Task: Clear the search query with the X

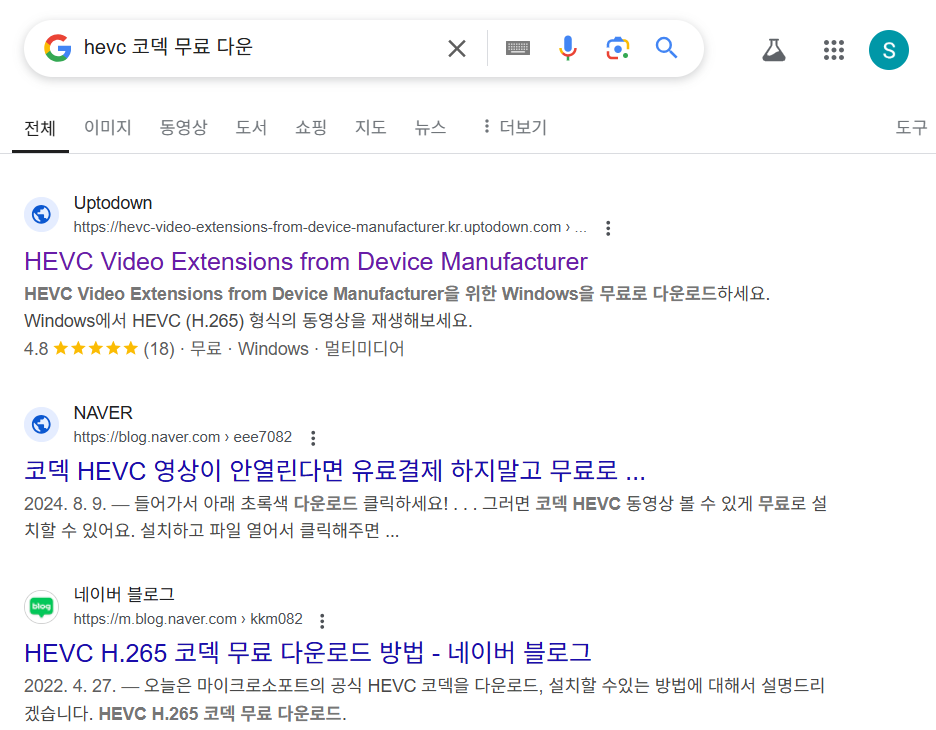Action: [x=457, y=48]
